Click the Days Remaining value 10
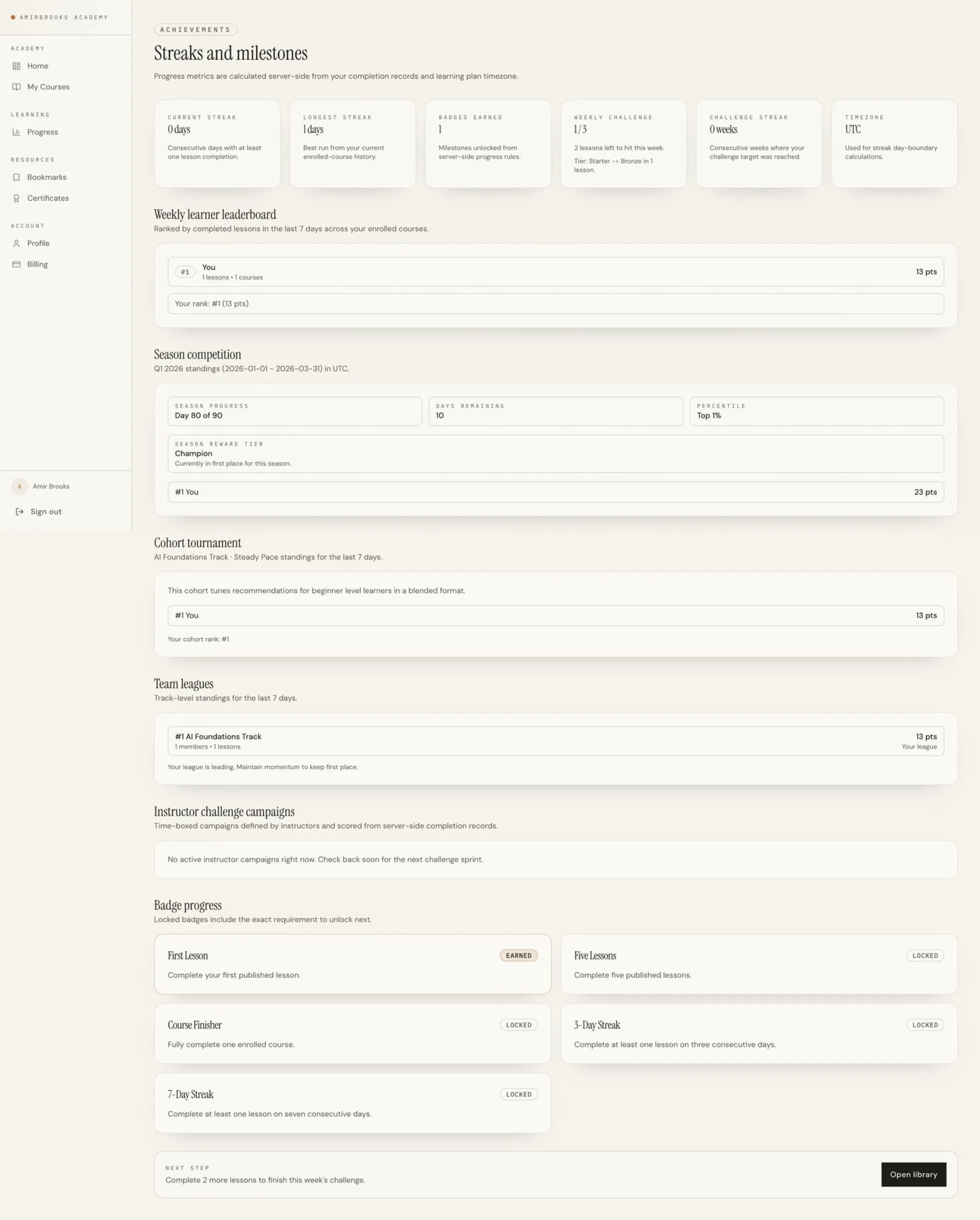 point(439,416)
